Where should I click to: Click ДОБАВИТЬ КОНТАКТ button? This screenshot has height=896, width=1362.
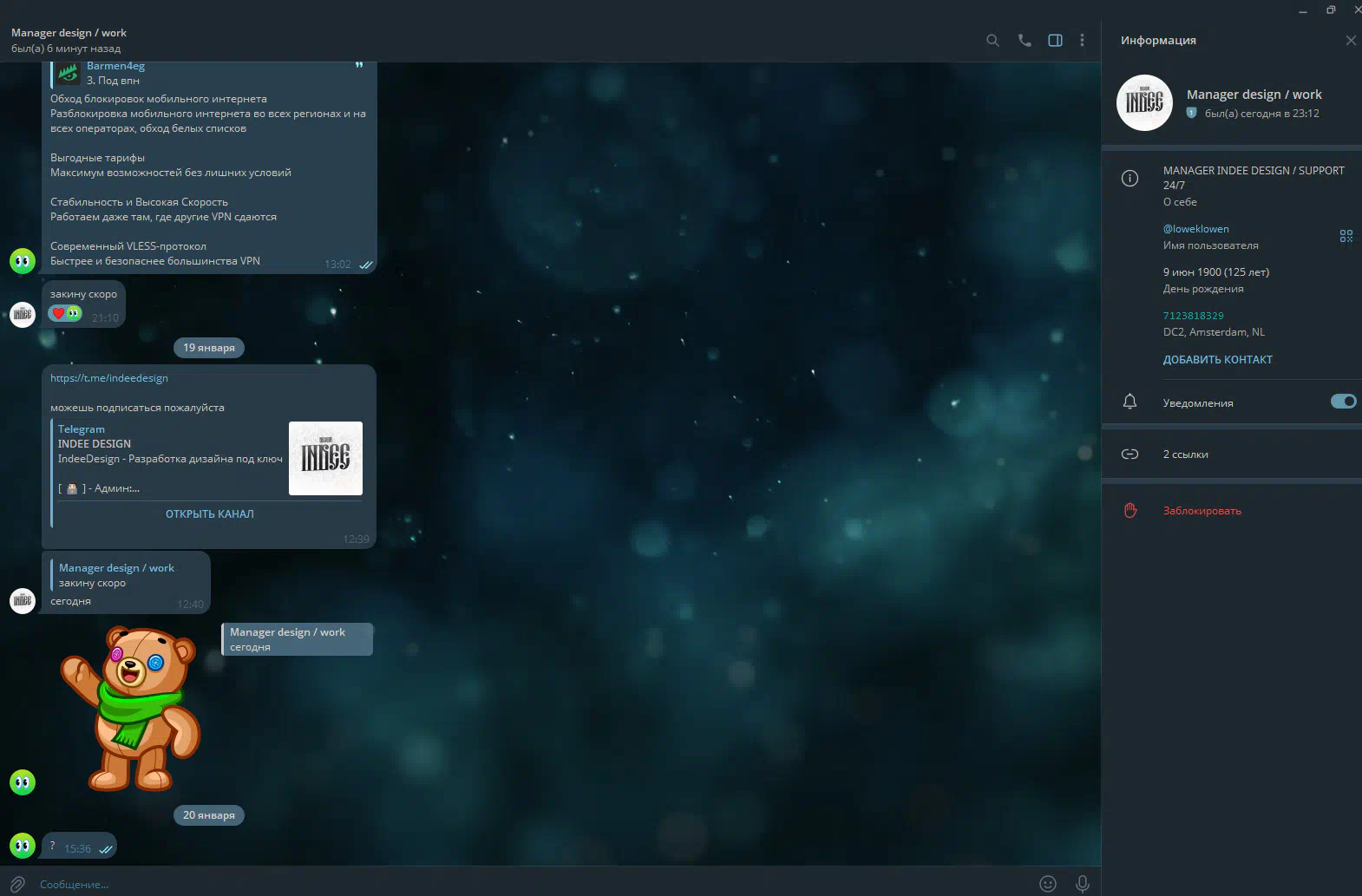[x=1217, y=359]
